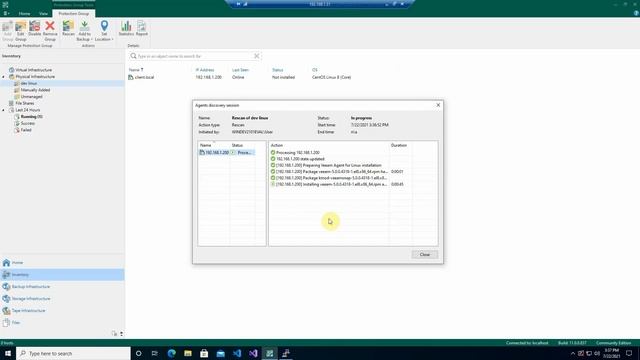The width and height of the screenshot is (640, 360).
Task: Select Manually Added in the tree
Action: pos(35,90)
